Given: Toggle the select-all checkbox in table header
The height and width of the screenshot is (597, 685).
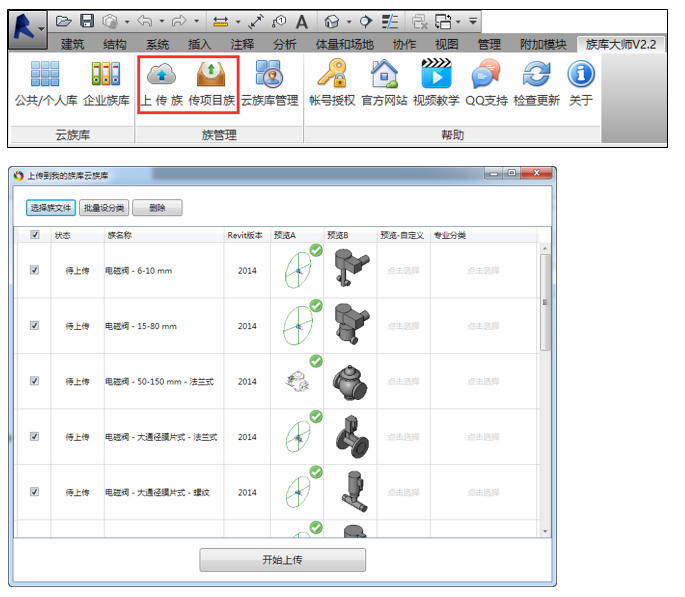Looking at the screenshot, I should 35,236.
